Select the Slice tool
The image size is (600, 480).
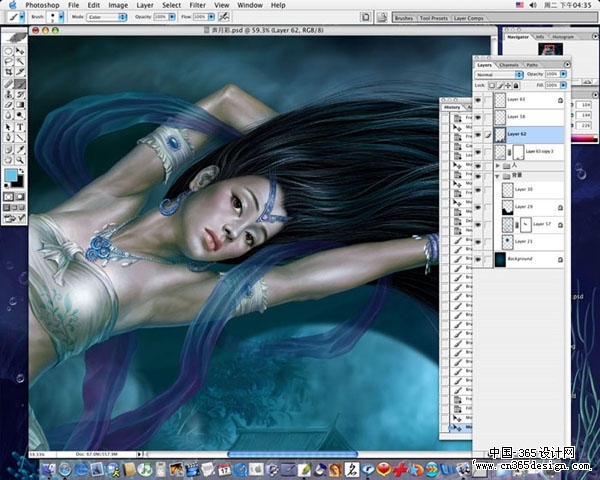(x=20, y=72)
